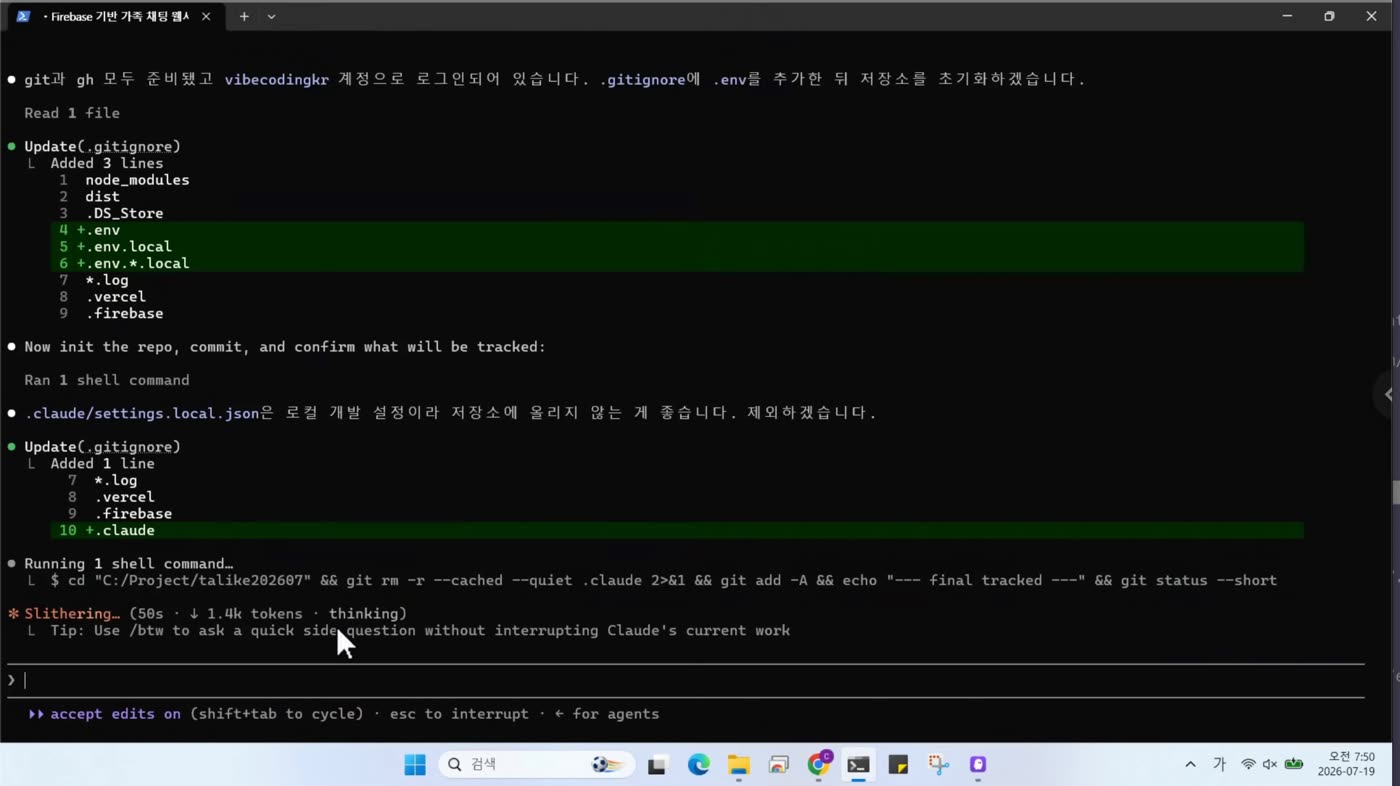Open the Windows Start menu
This screenshot has height=786, width=1400.
pos(415,765)
